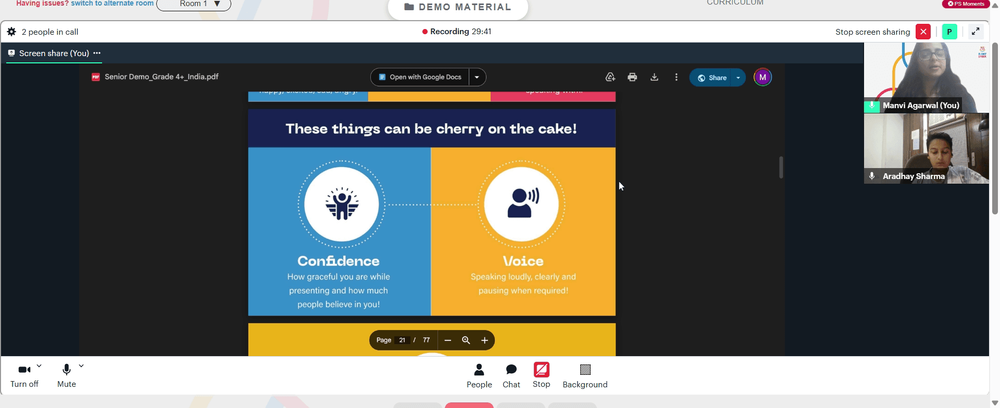Click the magnifier reset zoom icon

pos(466,340)
